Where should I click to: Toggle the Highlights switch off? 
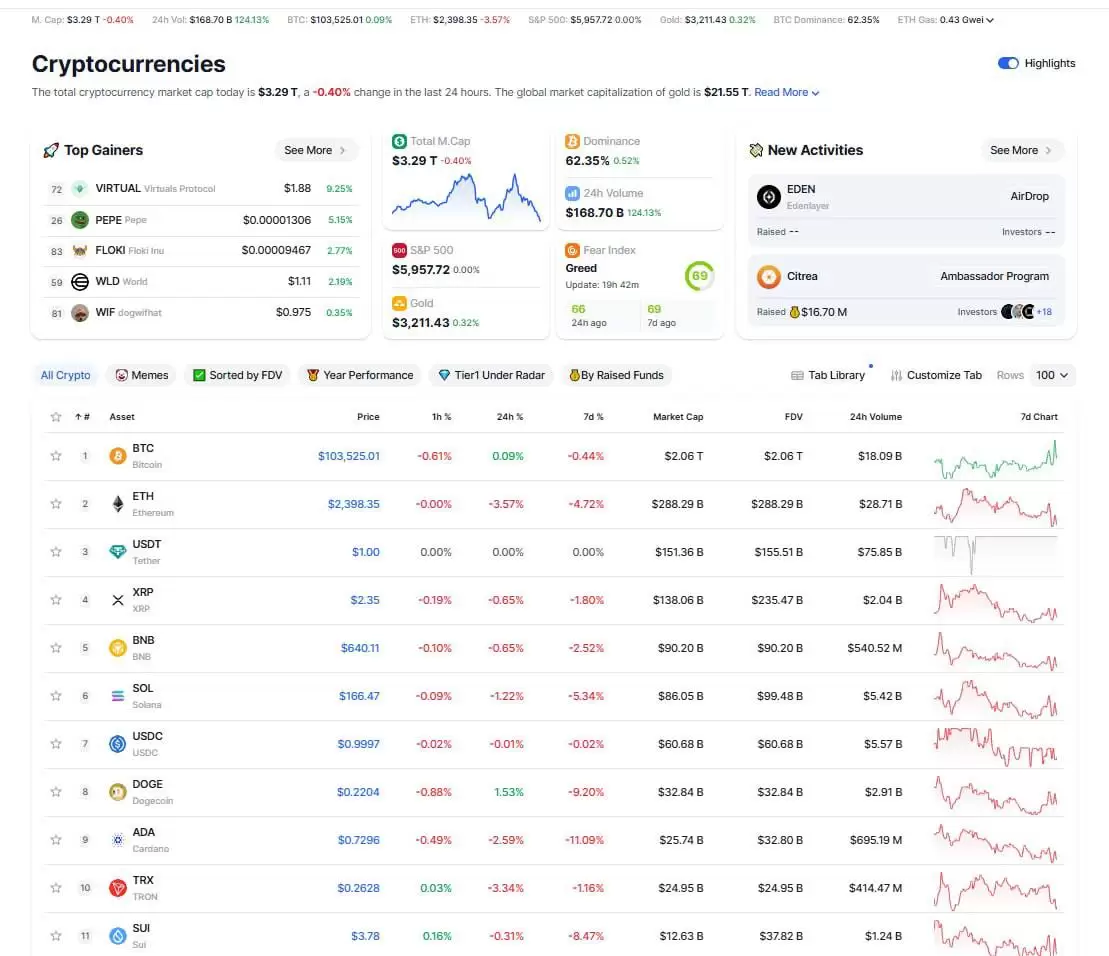pyautogui.click(x=1008, y=64)
